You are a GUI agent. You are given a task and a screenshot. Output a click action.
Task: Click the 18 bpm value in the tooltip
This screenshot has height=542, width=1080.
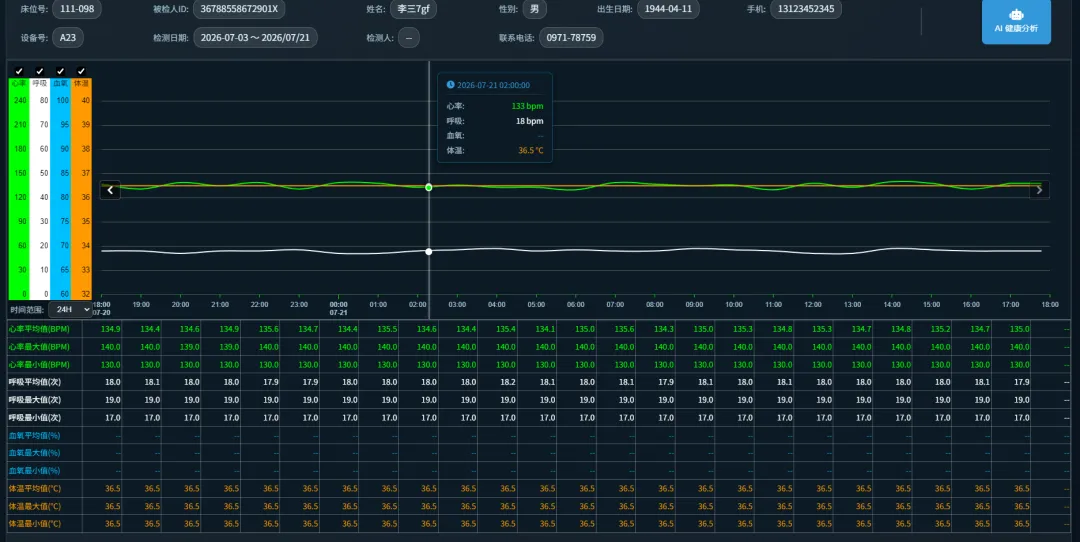[530, 121]
